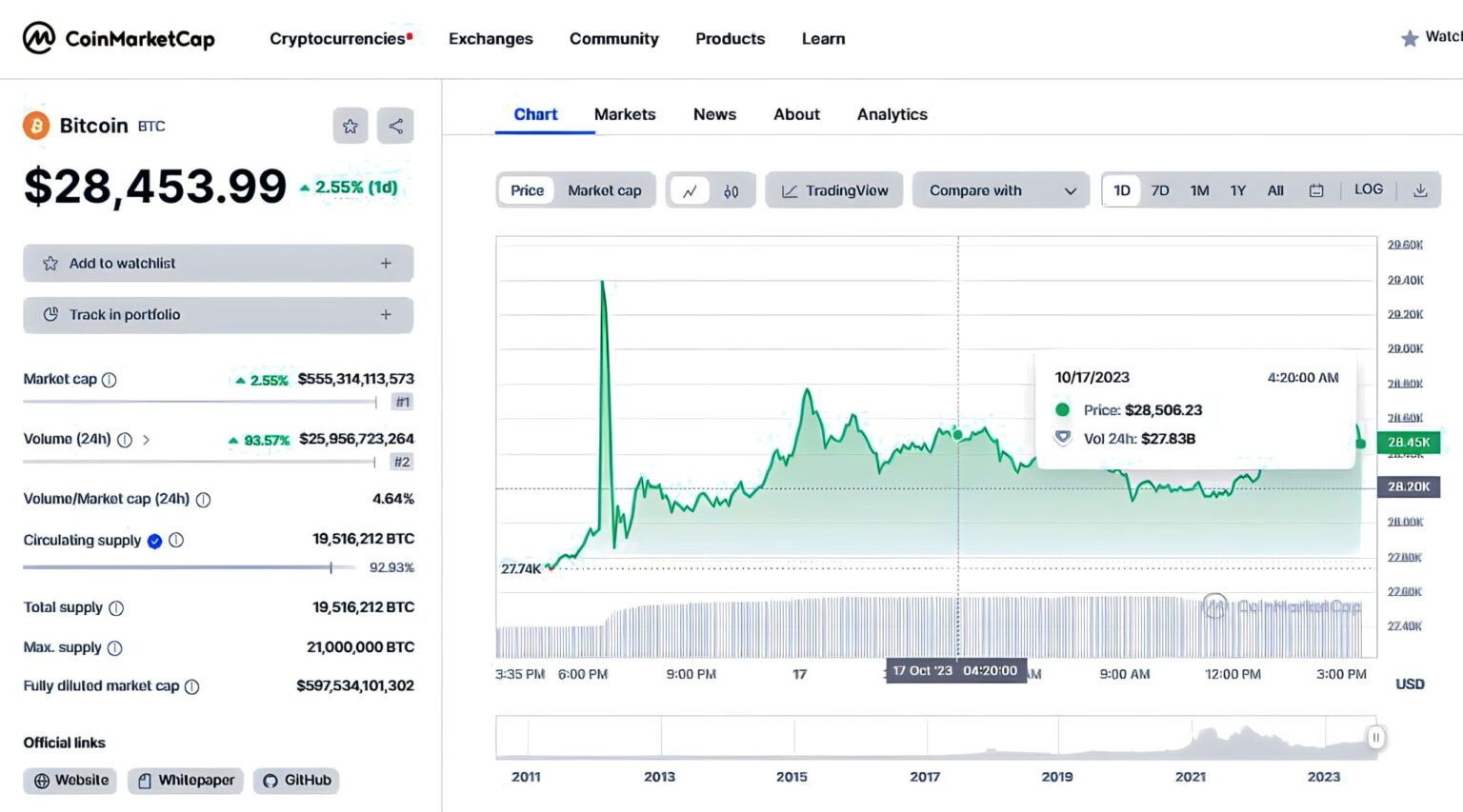Expand Volume (24h) details chevron
Screen dimensions: 1463x812
tap(146, 440)
